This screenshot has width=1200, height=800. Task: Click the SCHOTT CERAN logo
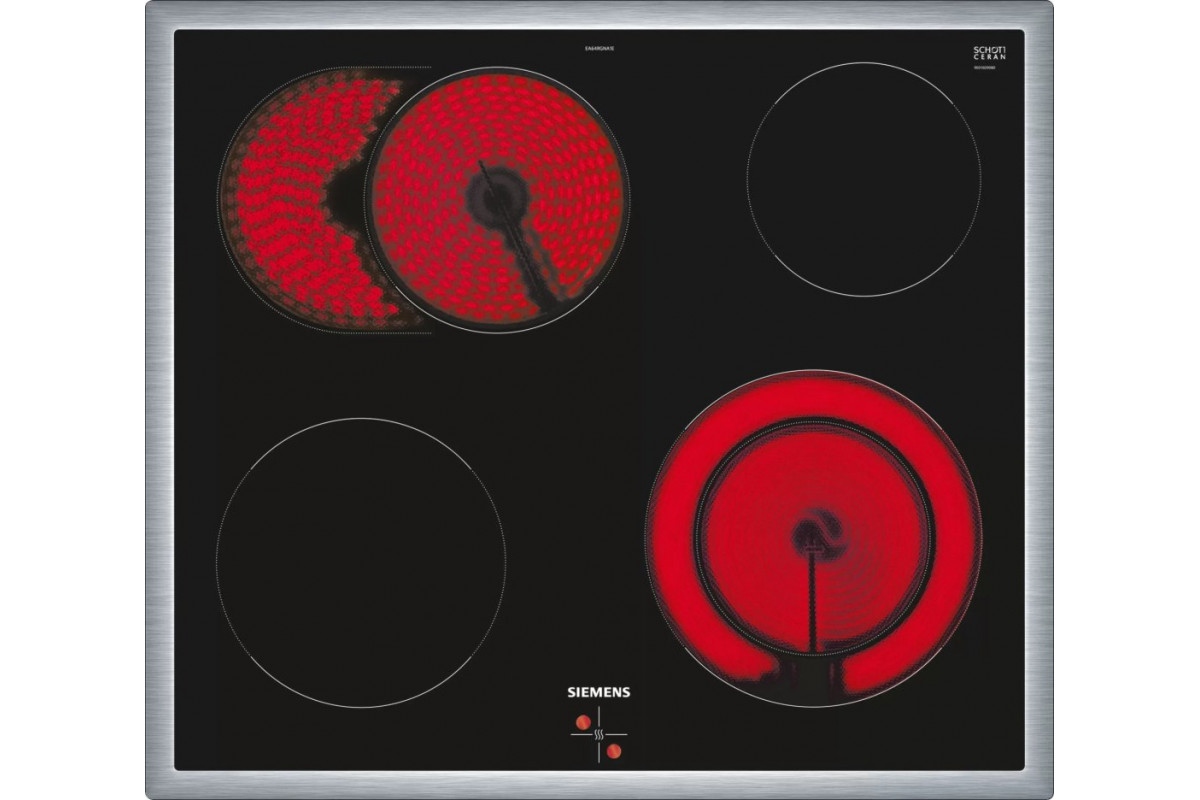[988, 53]
